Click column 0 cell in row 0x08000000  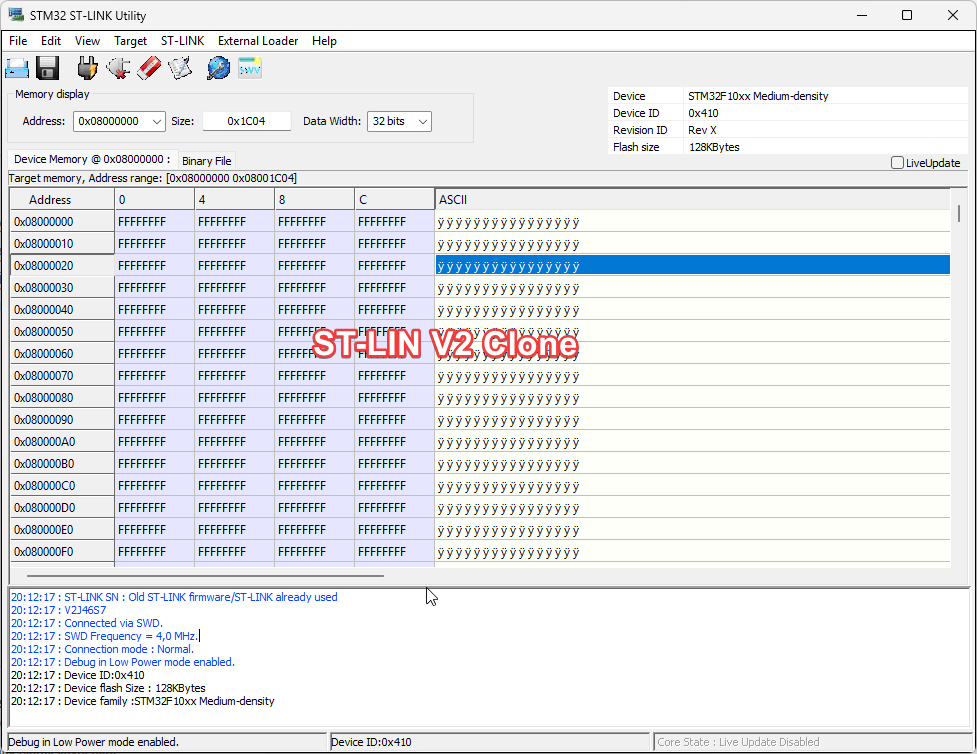pos(155,222)
